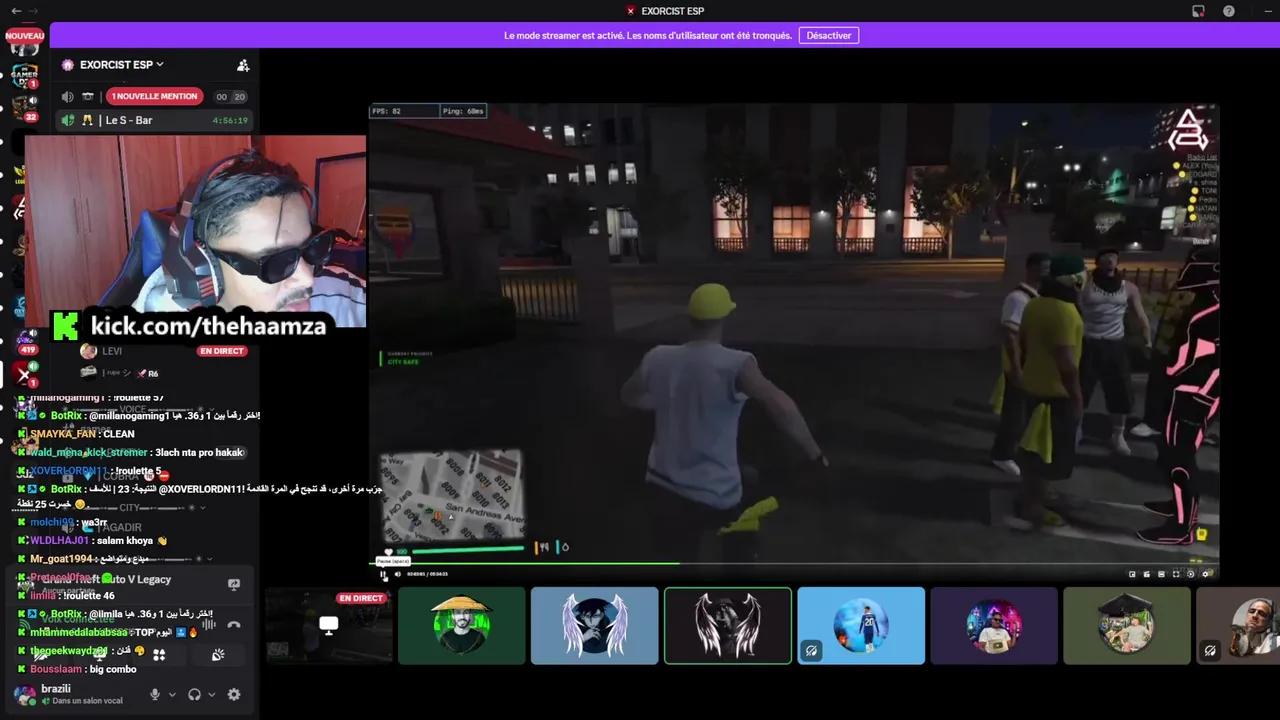Open the Gamer server icon with badge 1
The width and height of the screenshot is (1280, 720).
click(x=25, y=74)
